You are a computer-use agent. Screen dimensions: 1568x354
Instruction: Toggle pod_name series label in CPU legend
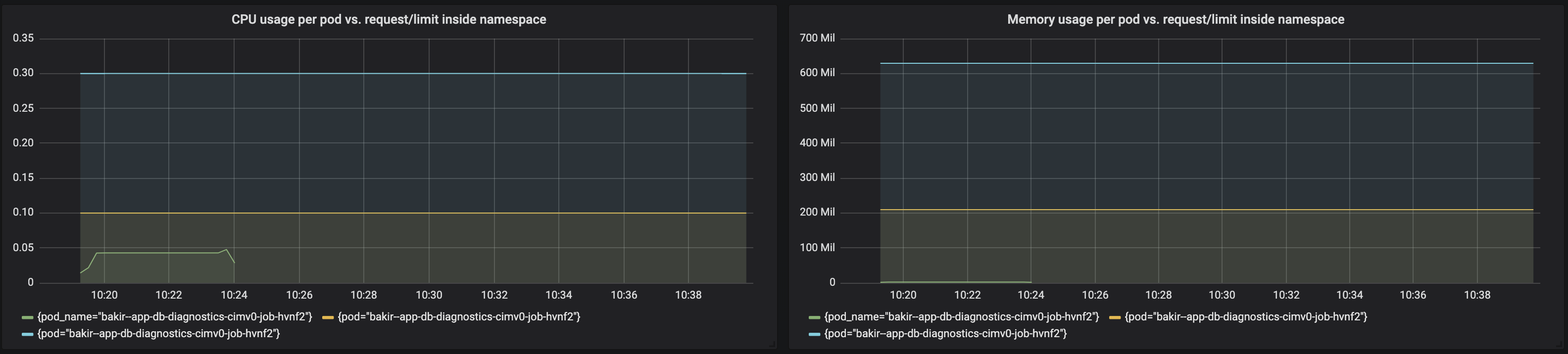[x=175, y=317]
